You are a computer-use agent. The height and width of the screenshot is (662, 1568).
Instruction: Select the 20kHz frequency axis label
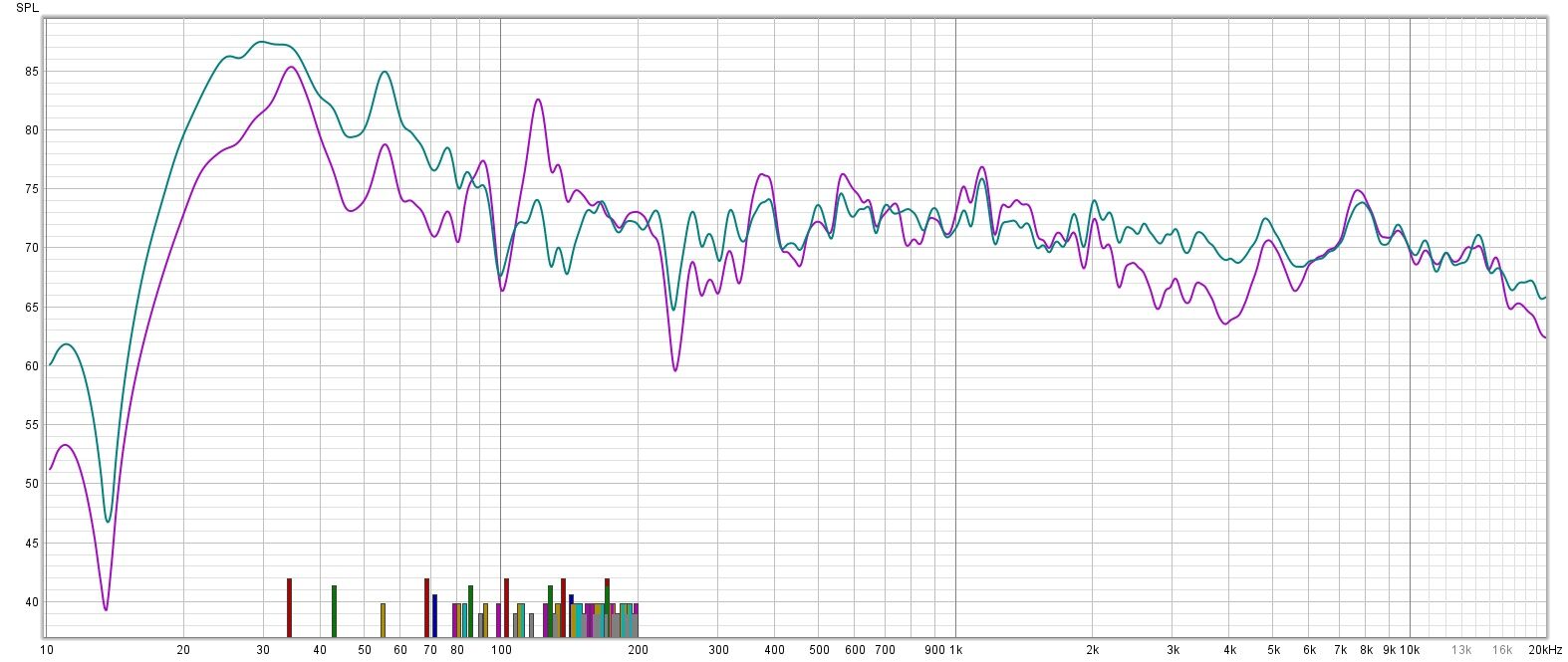tap(1545, 650)
